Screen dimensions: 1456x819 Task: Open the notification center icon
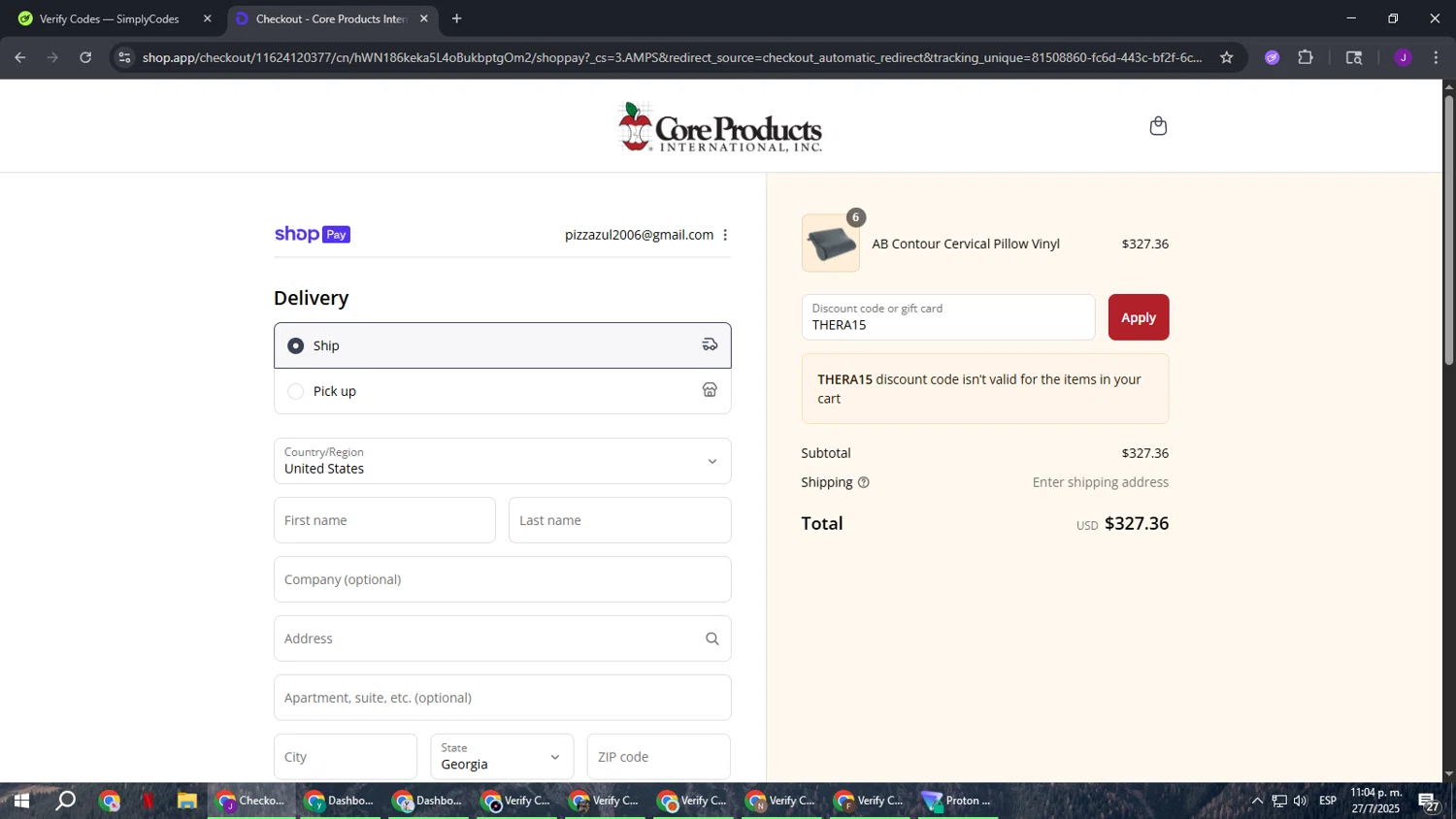tap(1429, 802)
